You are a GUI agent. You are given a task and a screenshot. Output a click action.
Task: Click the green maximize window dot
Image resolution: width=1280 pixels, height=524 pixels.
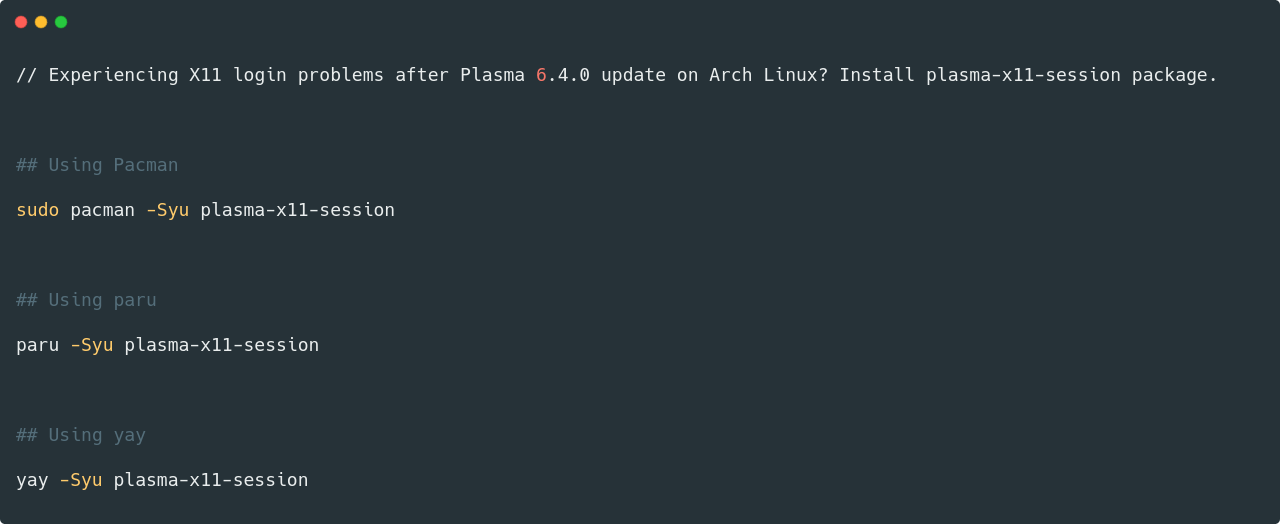click(x=61, y=22)
